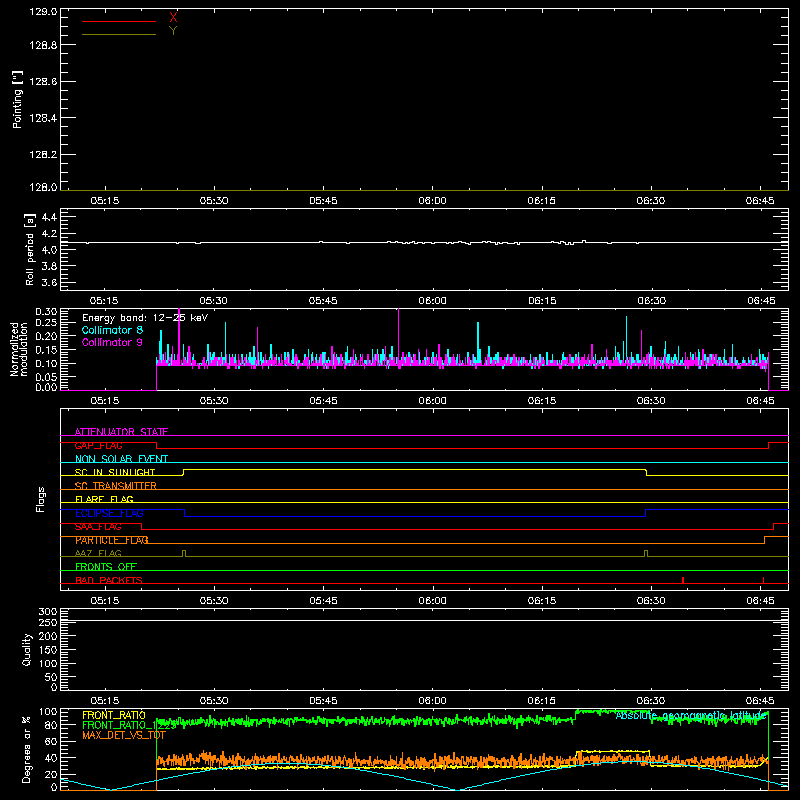Click the BAD_PACKETS spike near 06:34
Image resolution: width=800 pixels, height=800 pixels.
click(x=683, y=580)
